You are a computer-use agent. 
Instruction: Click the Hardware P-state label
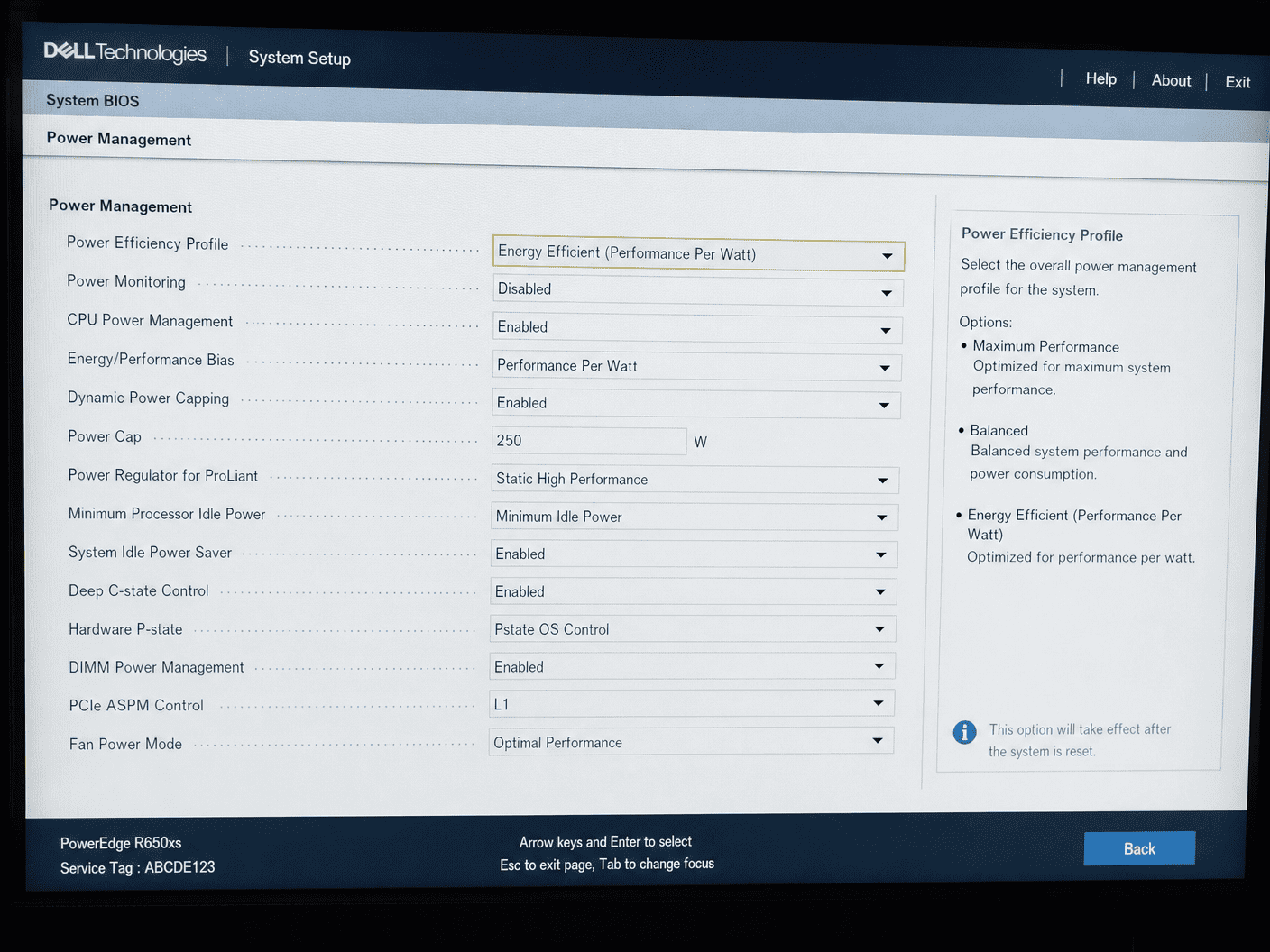[x=125, y=629]
